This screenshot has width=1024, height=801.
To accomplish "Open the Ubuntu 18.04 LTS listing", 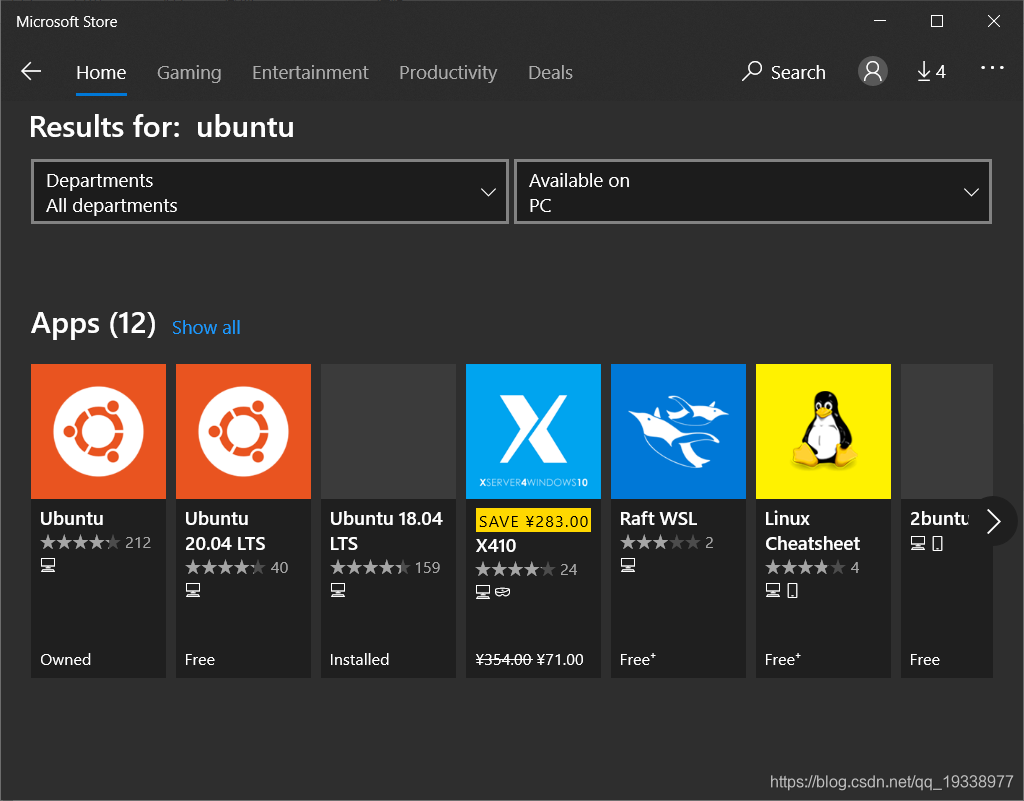I will point(388,431).
